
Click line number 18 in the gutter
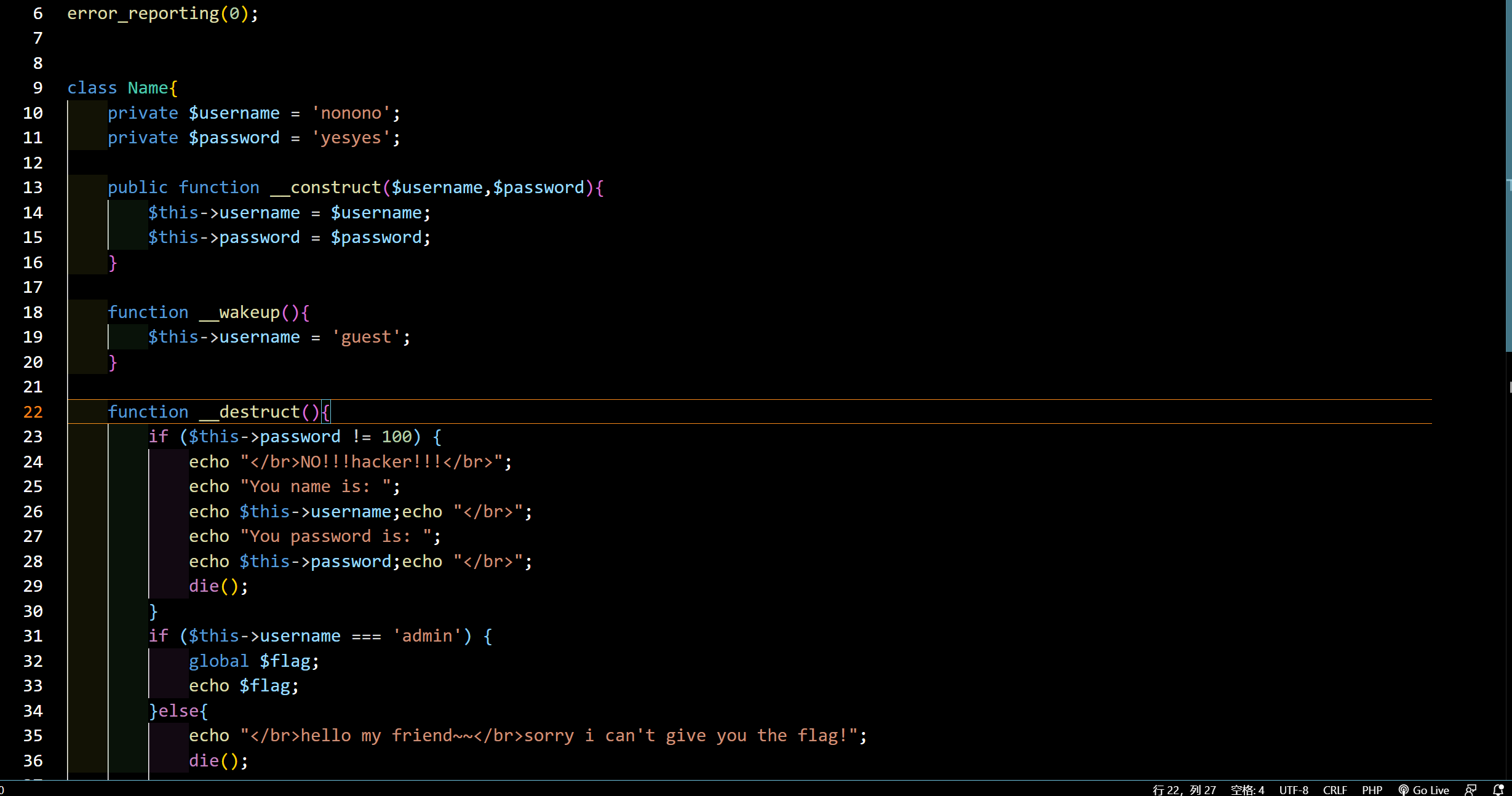tap(33, 312)
